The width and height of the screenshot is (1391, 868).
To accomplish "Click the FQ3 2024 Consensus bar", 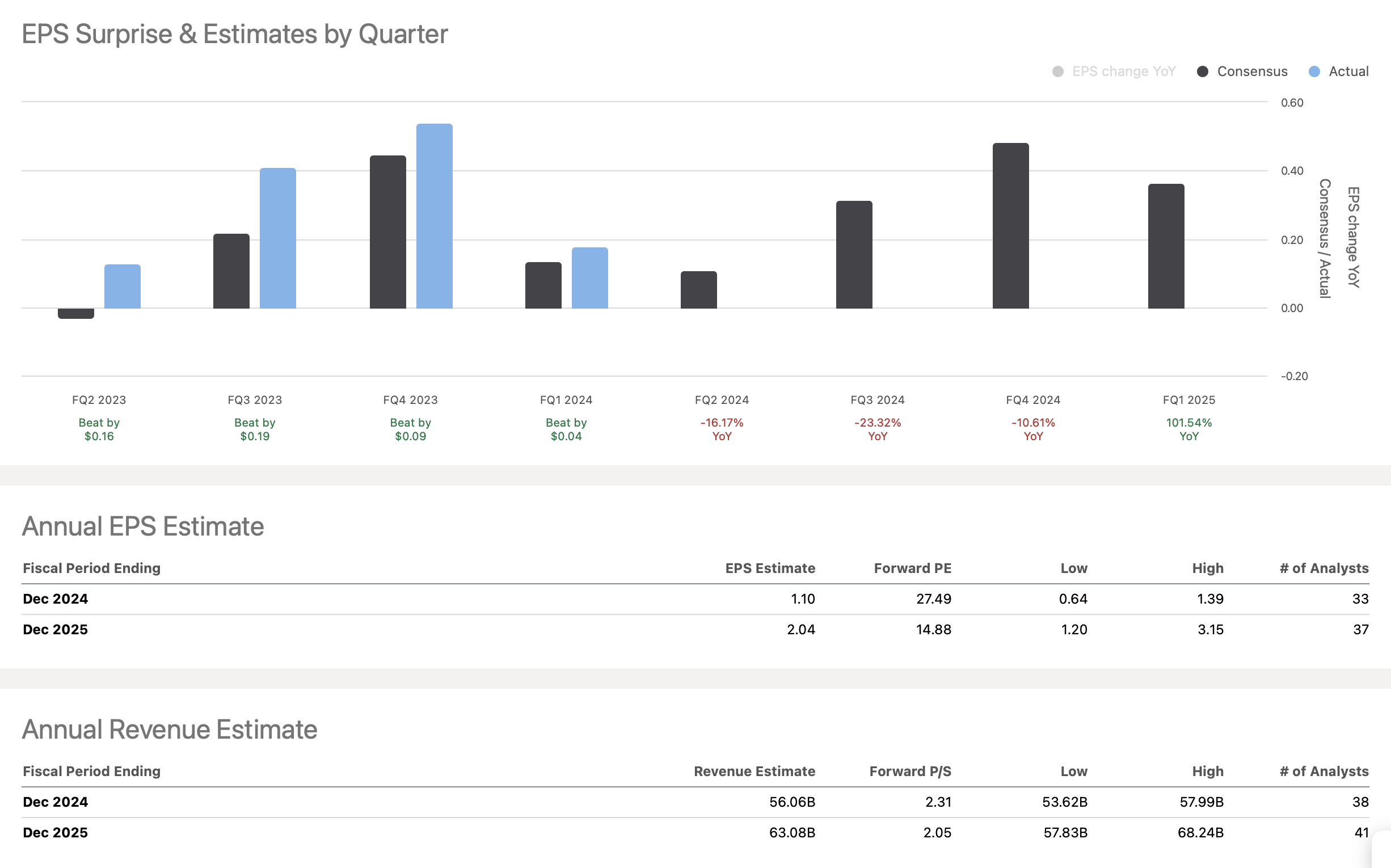I will (x=854, y=255).
